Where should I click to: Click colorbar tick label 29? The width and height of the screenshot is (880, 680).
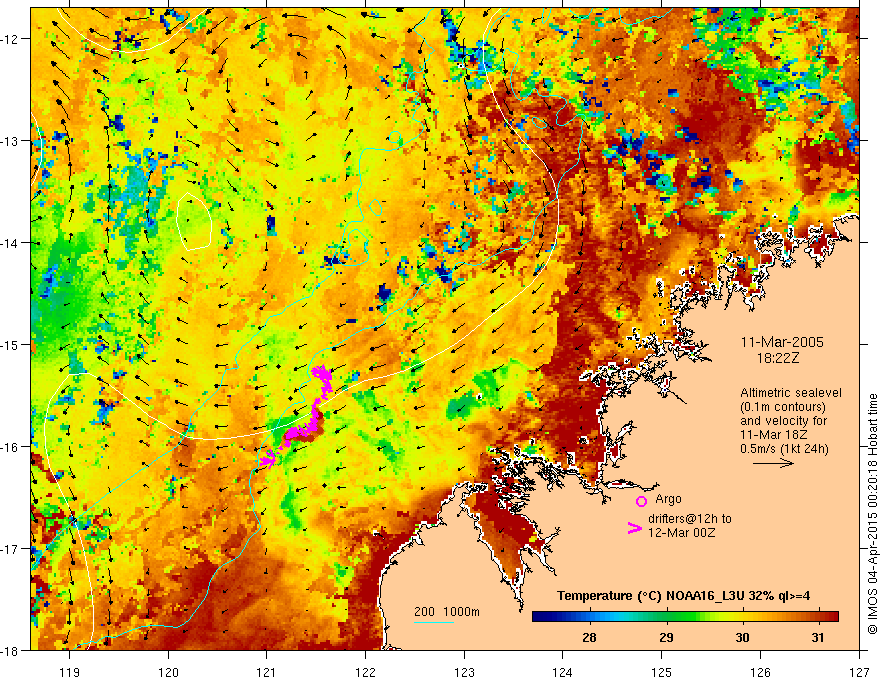666,637
